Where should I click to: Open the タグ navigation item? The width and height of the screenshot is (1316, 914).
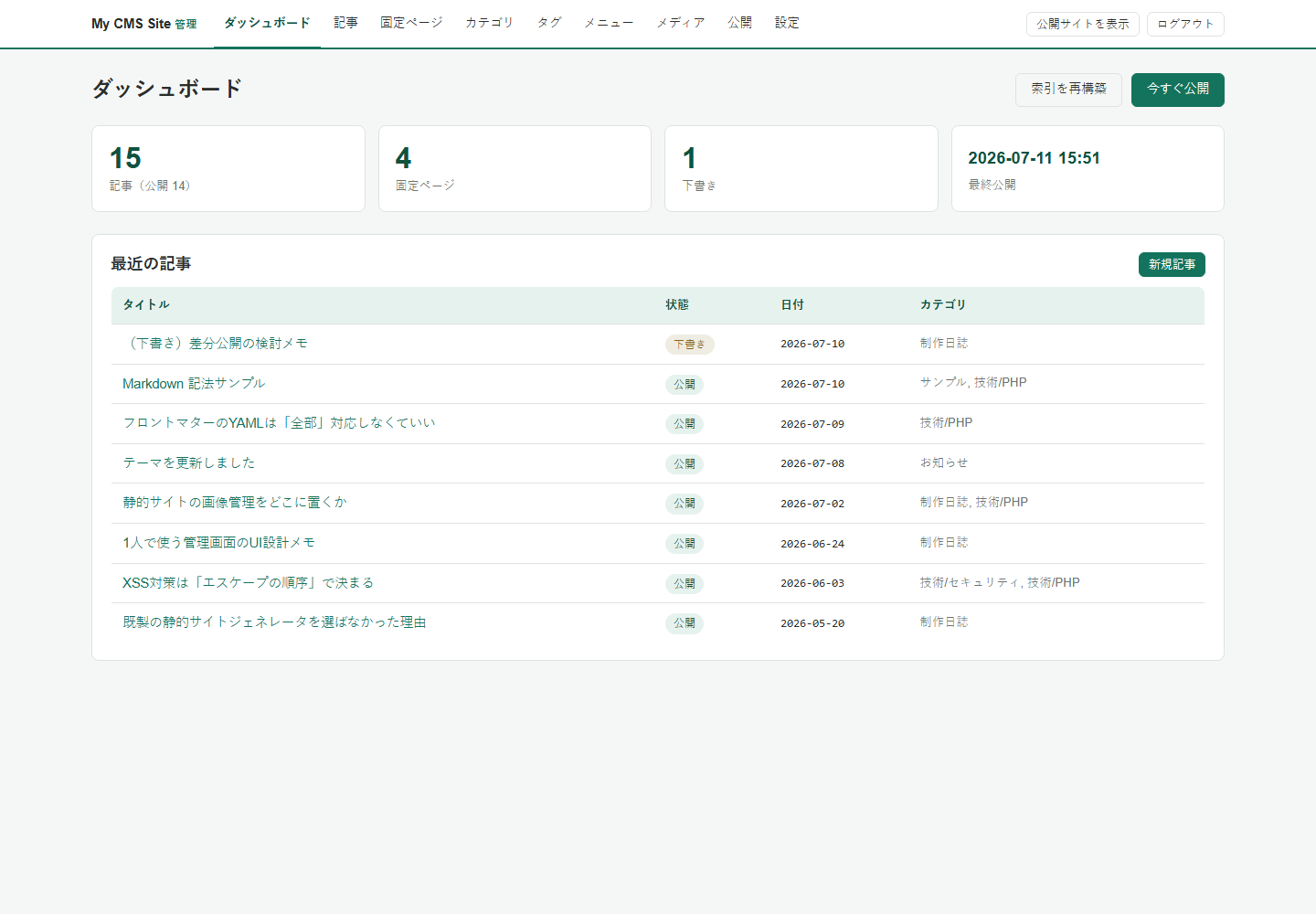point(549,23)
